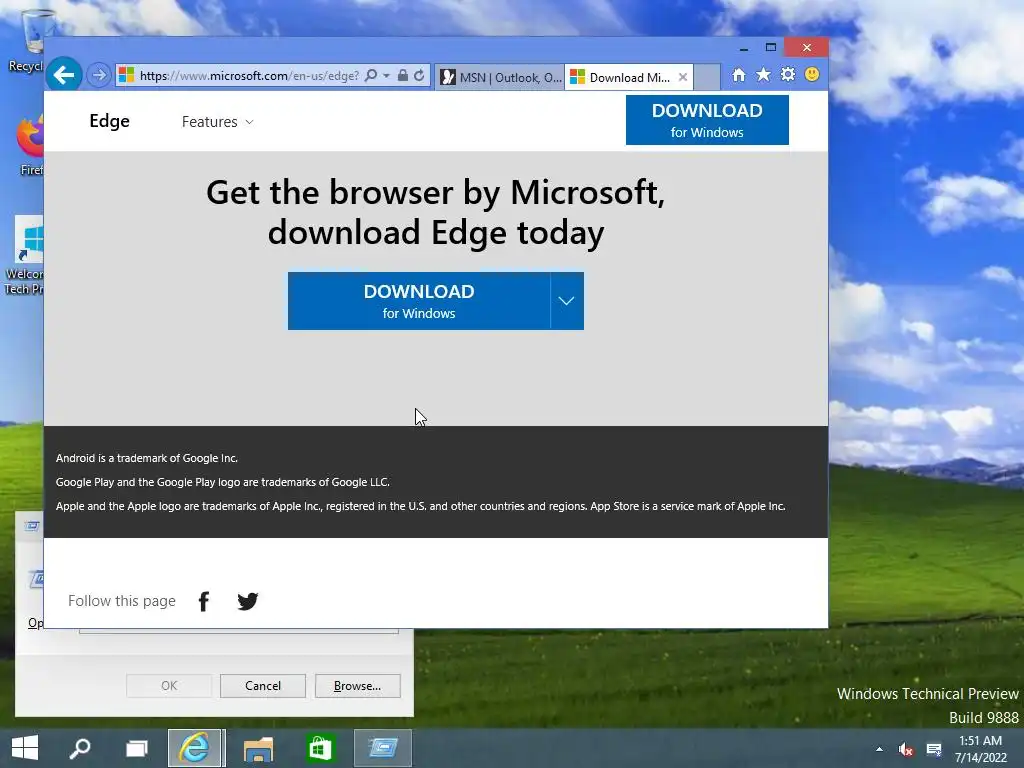Open Task View on the taskbar
The image size is (1024, 768).
(x=137, y=748)
